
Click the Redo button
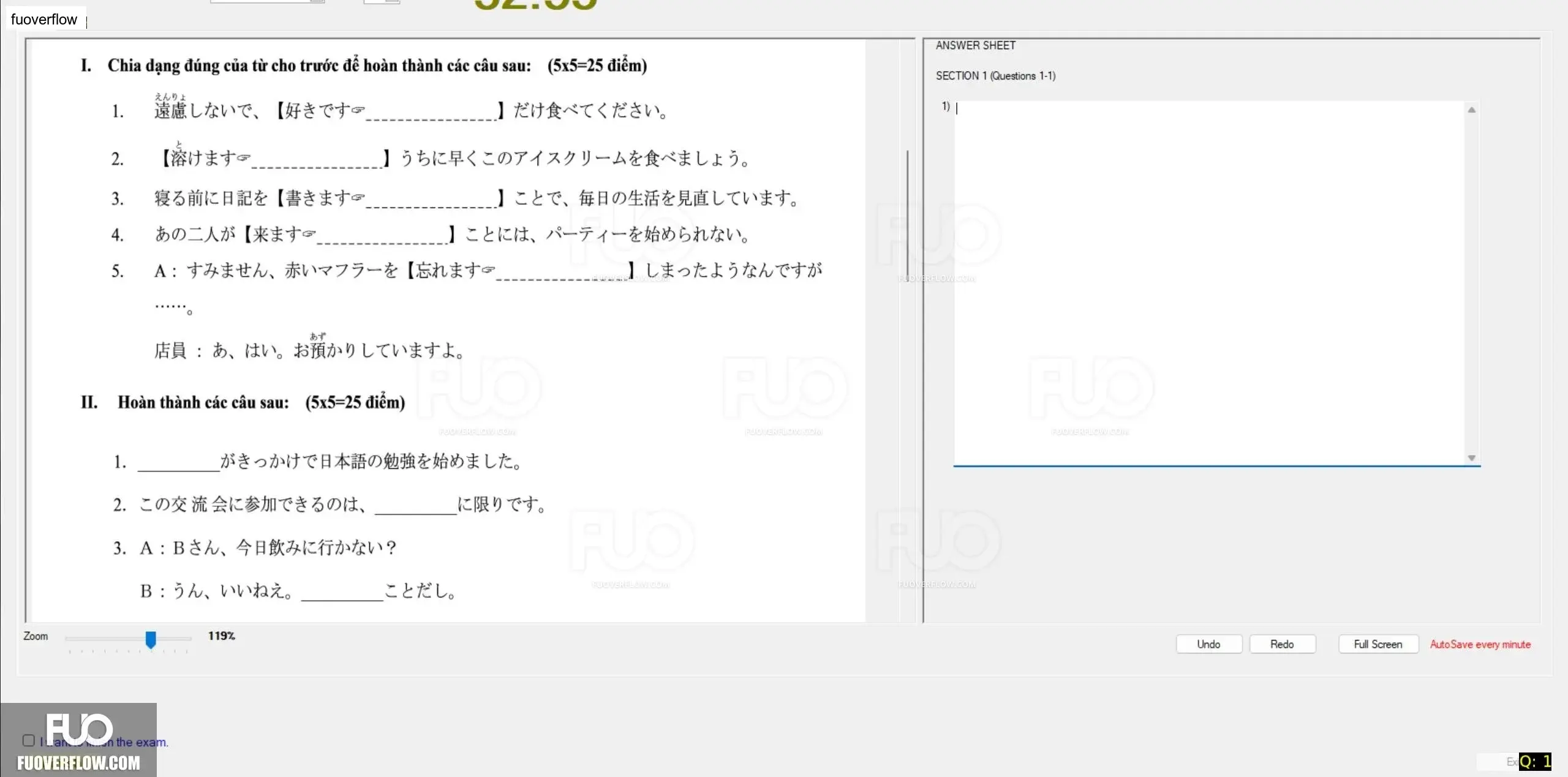[1282, 644]
